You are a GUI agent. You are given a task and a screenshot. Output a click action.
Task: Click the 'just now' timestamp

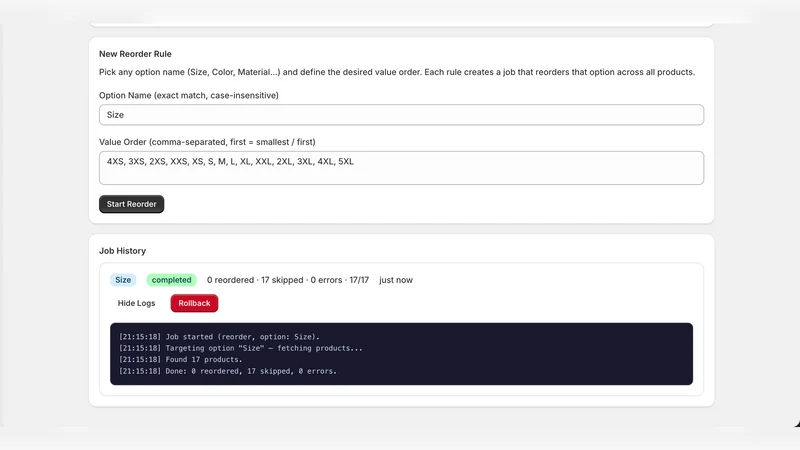point(396,280)
